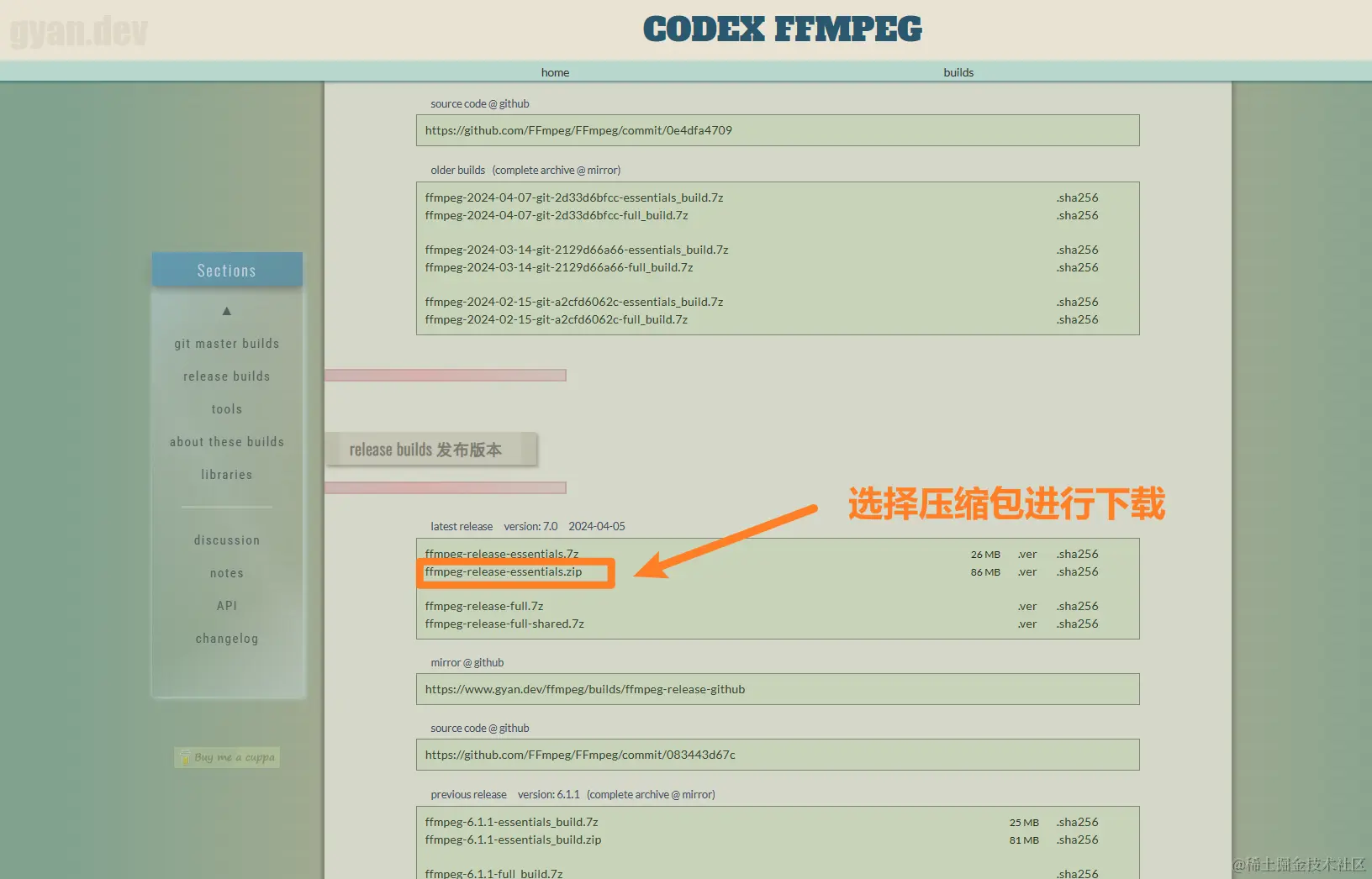Open the changelog link in sidebar
This screenshot has height=879, width=1372.
[x=227, y=639]
